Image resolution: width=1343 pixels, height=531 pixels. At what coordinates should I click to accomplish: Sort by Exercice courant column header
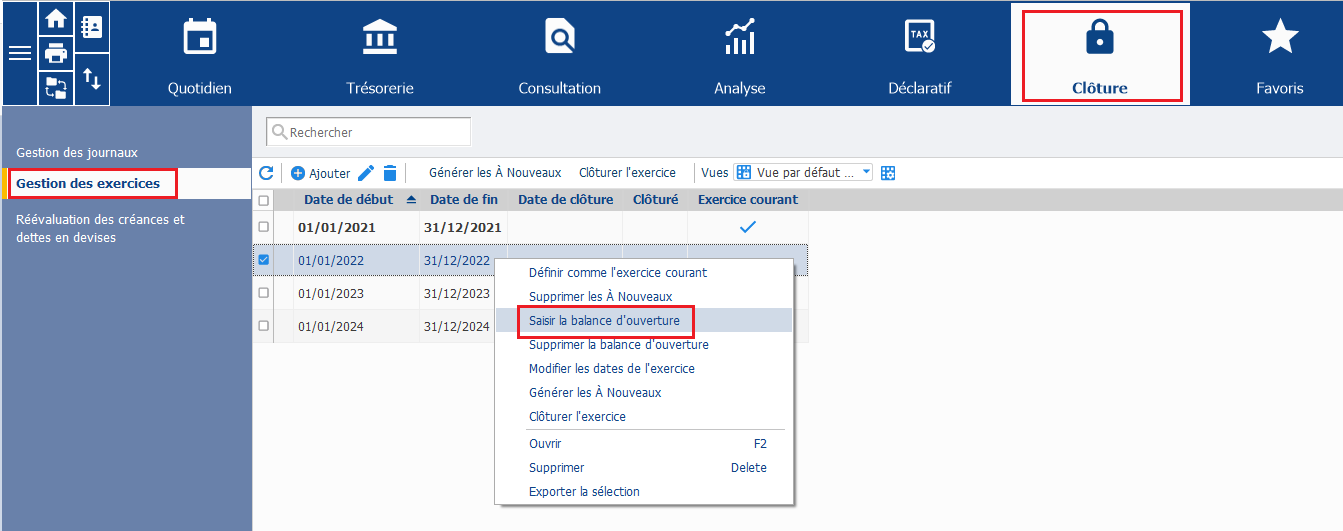pos(748,199)
